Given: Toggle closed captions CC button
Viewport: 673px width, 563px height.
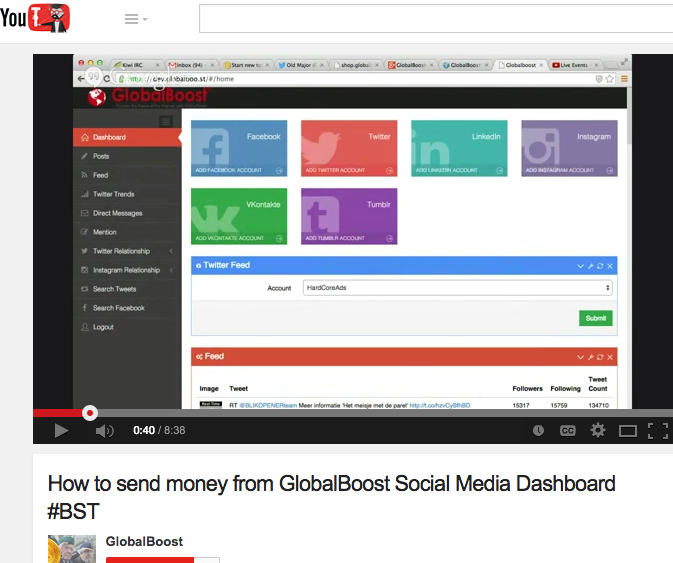Looking at the screenshot, I should tap(567, 430).
